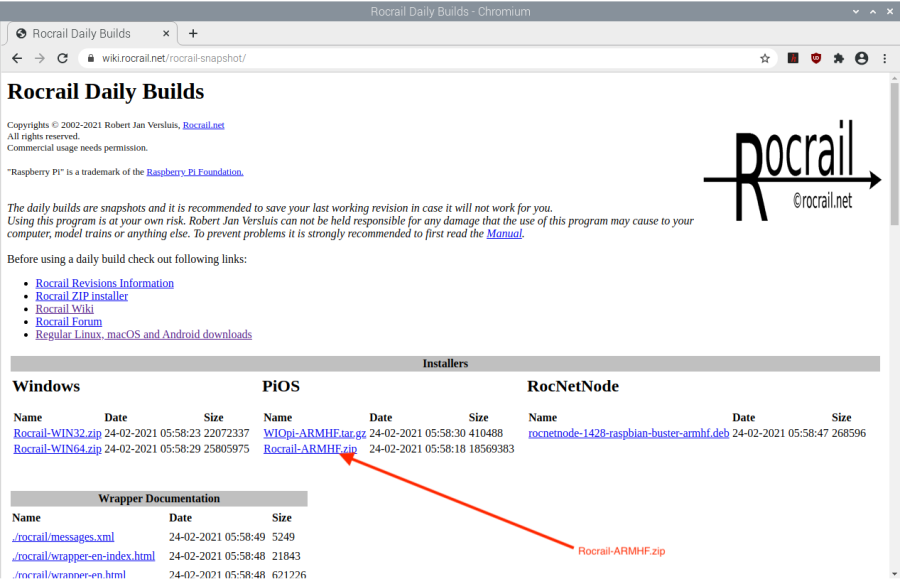
Task: Bookmark this page with the star icon
Action: coord(765,58)
